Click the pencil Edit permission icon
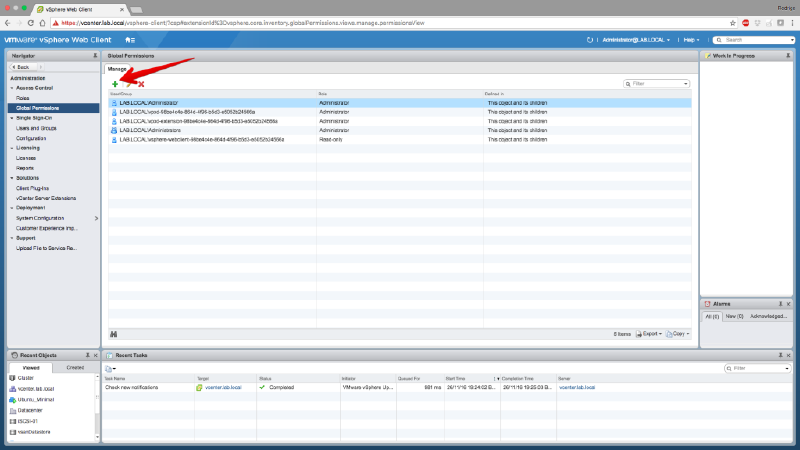 [x=128, y=84]
